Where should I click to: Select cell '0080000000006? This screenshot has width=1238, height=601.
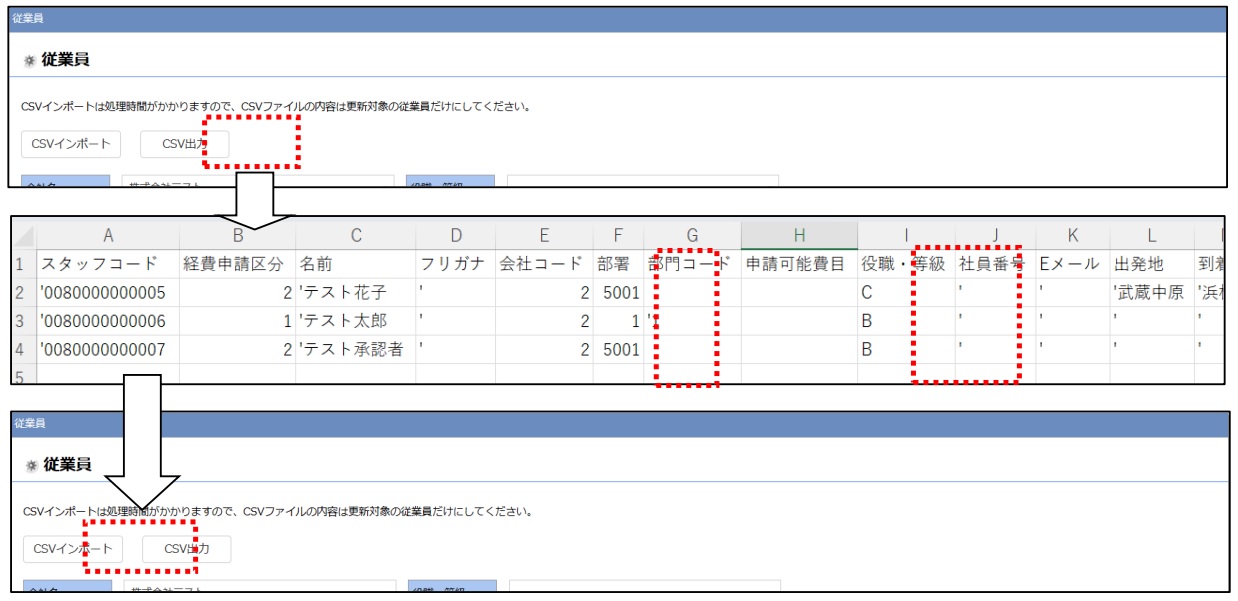pyautogui.click(x=107, y=321)
